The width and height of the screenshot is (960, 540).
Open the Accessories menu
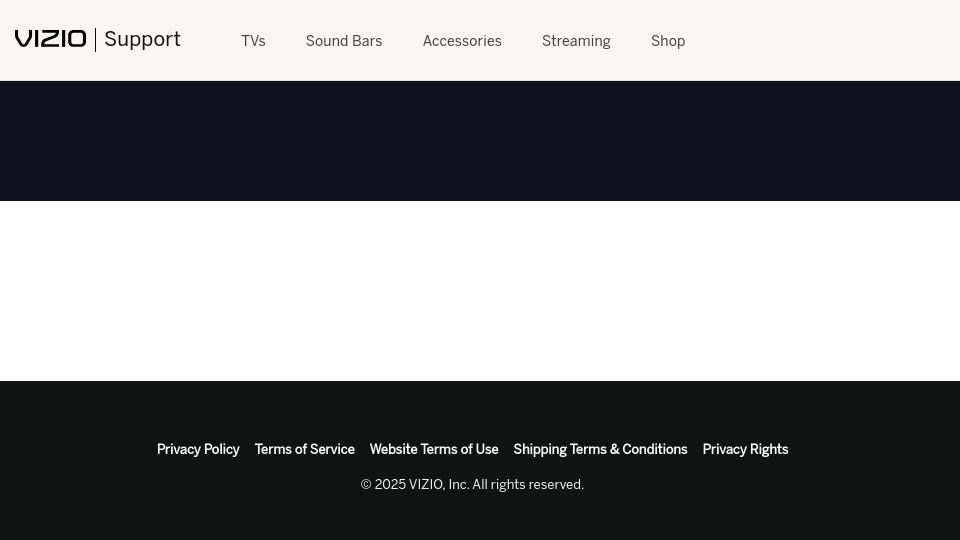(462, 41)
